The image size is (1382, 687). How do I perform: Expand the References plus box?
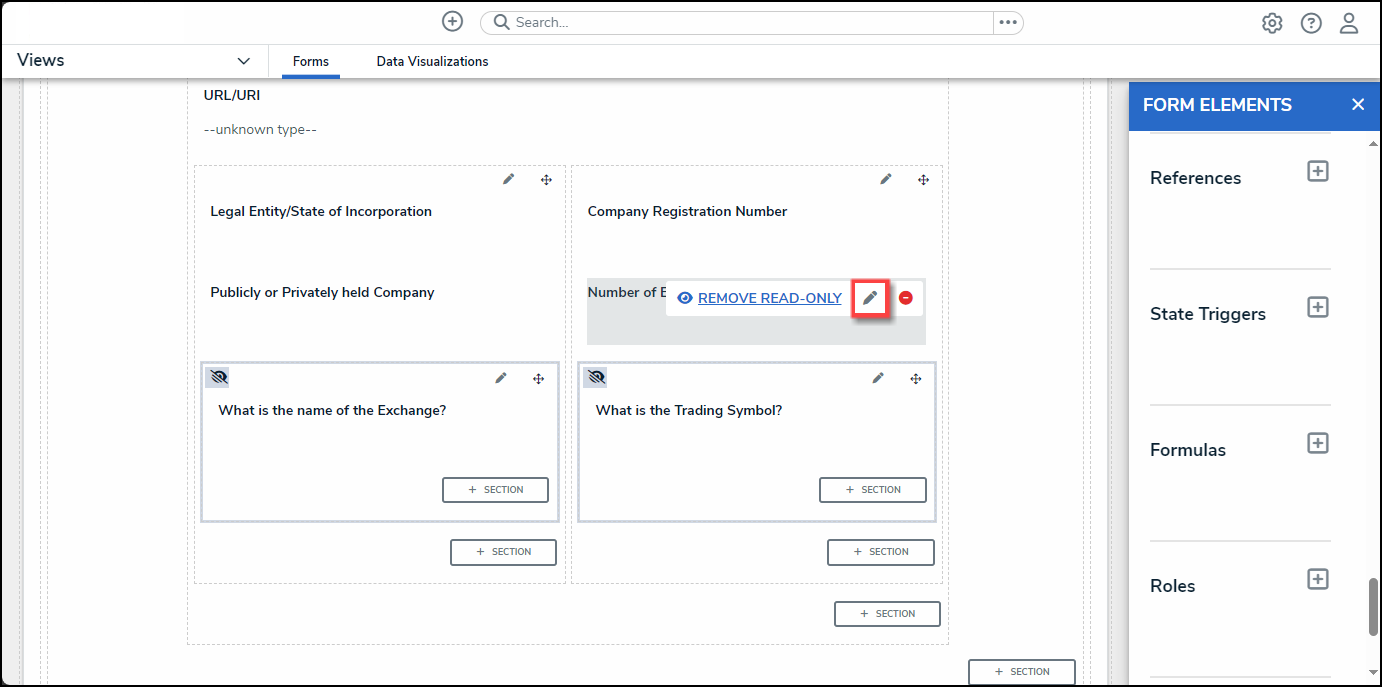1318,171
